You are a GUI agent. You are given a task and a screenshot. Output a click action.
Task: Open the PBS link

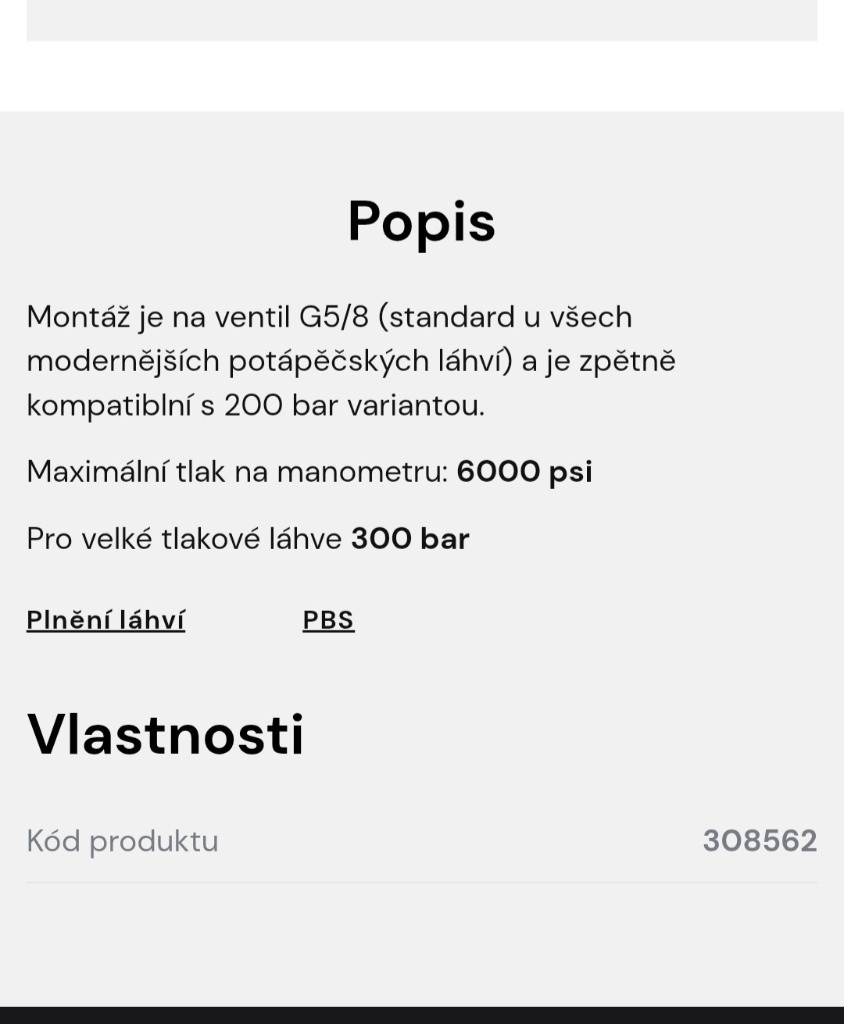coord(328,620)
